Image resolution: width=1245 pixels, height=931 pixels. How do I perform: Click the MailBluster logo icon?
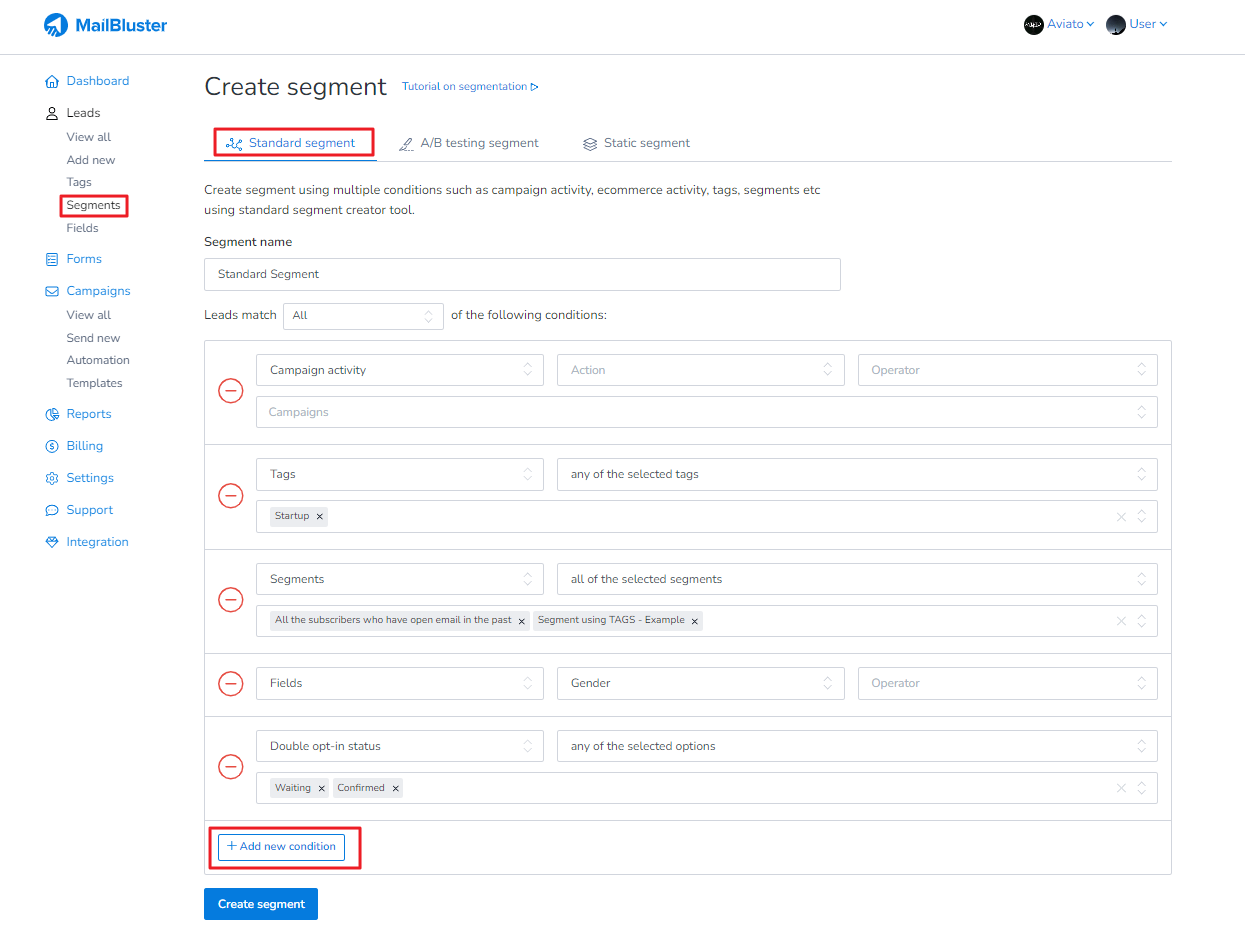pos(56,25)
